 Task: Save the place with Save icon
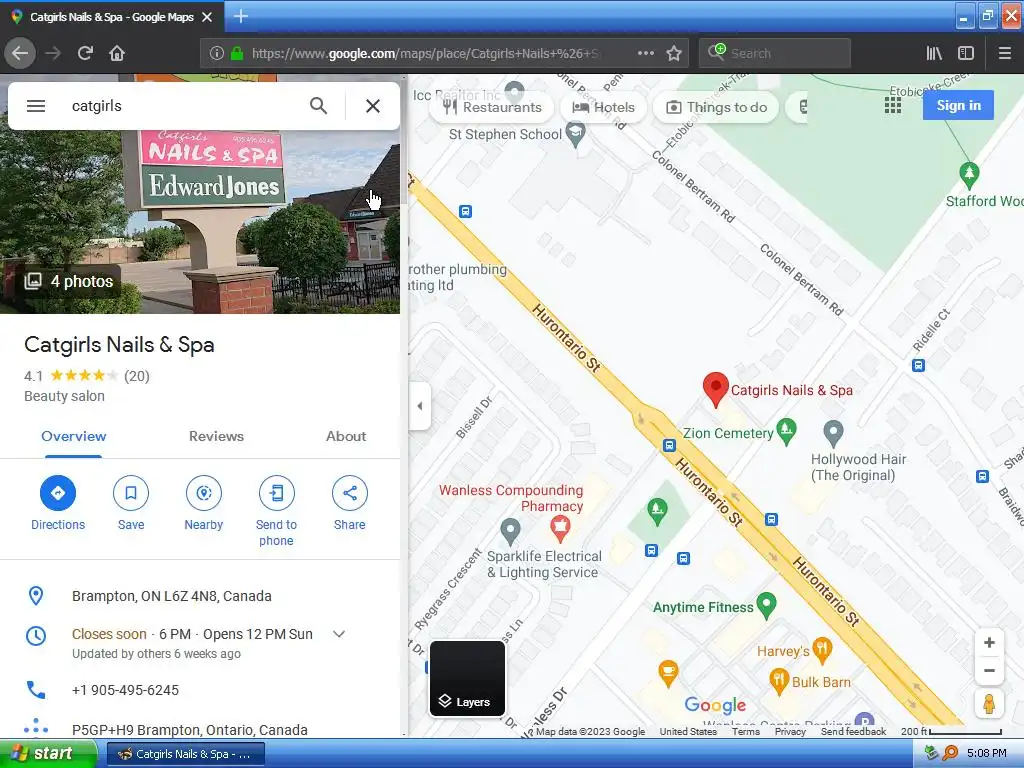tap(131, 493)
